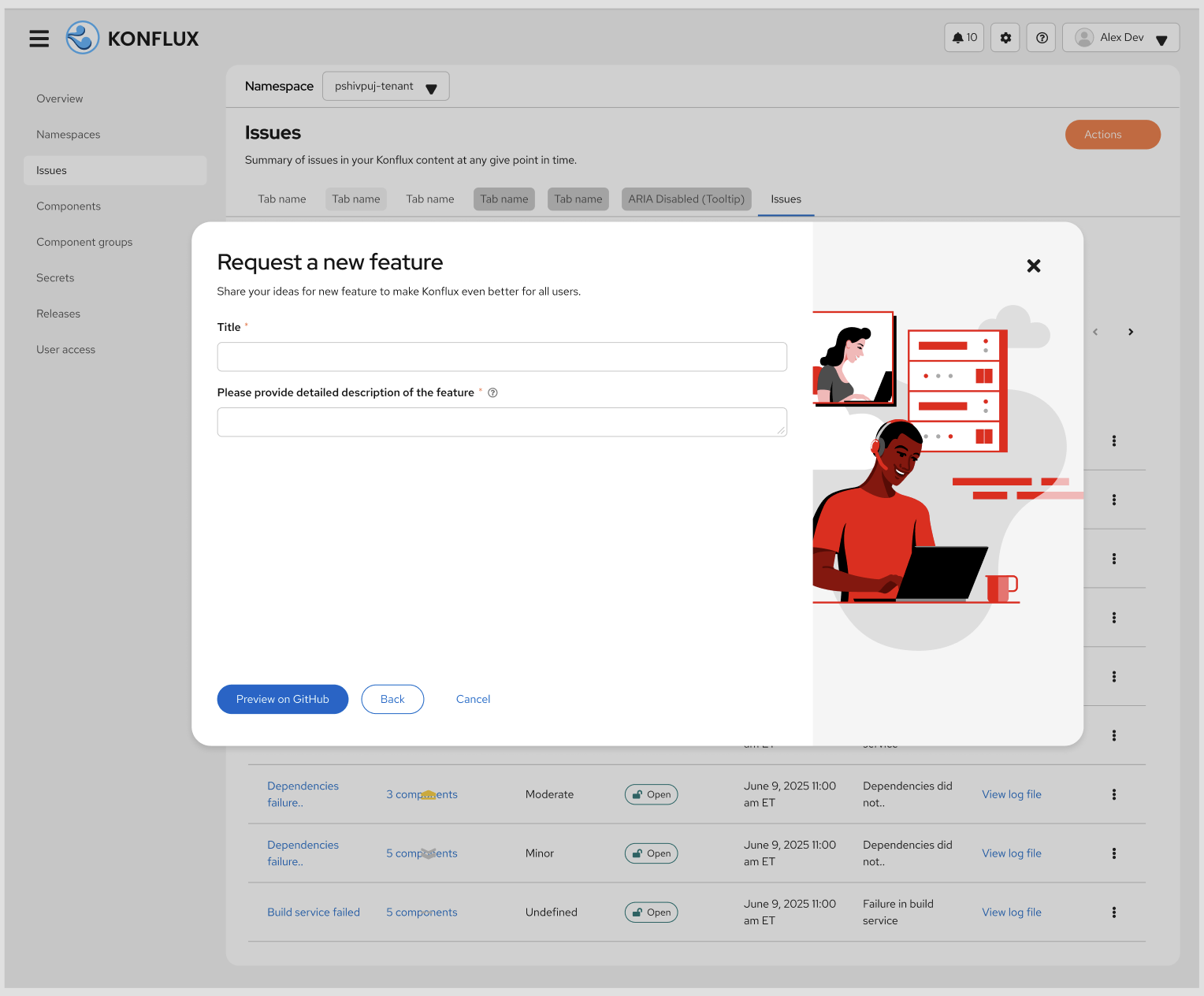
Task: Click the Open status badge in the Undefined row
Action: 652,912
